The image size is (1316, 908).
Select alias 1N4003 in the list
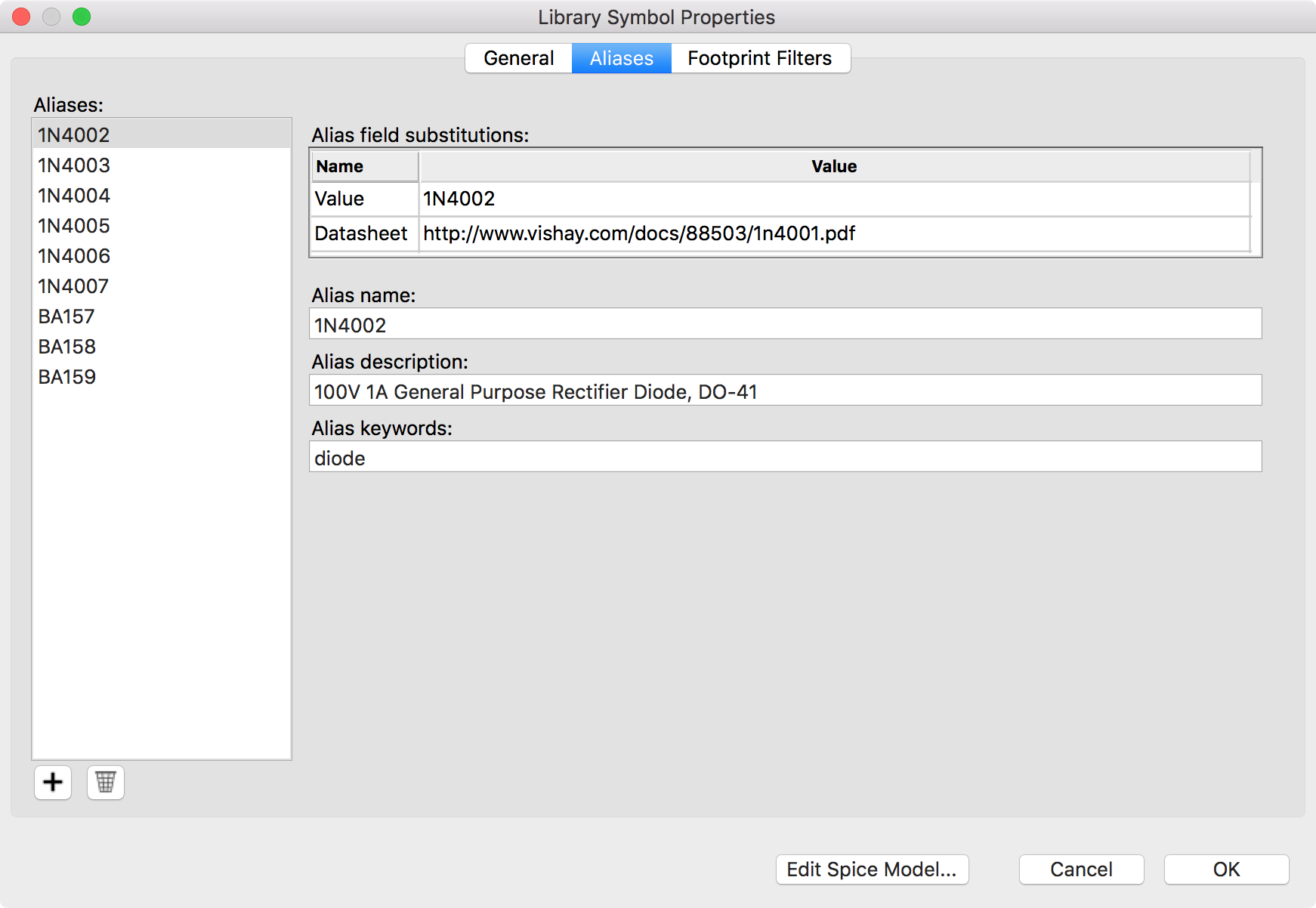click(x=74, y=165)
